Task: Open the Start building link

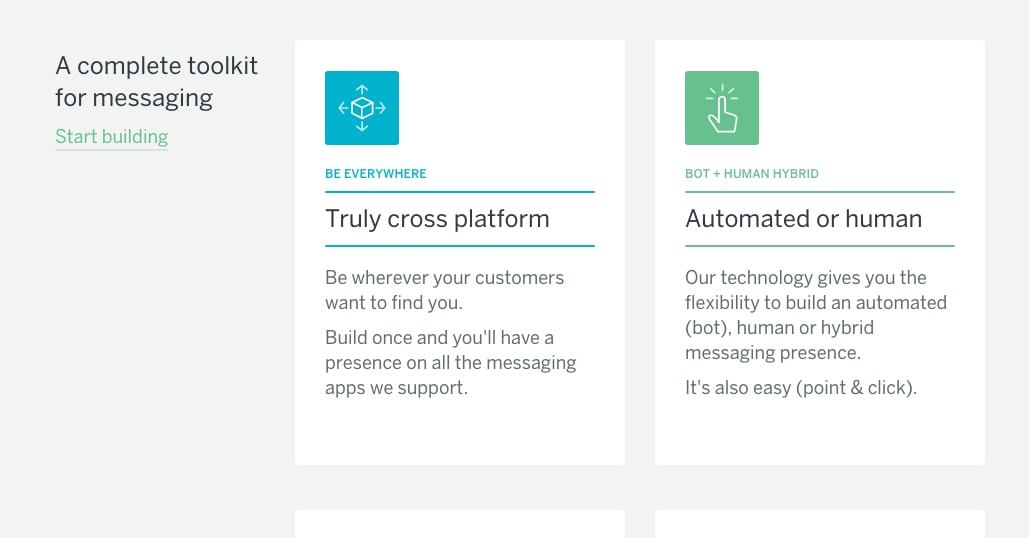Action: (x=112, y=137)
